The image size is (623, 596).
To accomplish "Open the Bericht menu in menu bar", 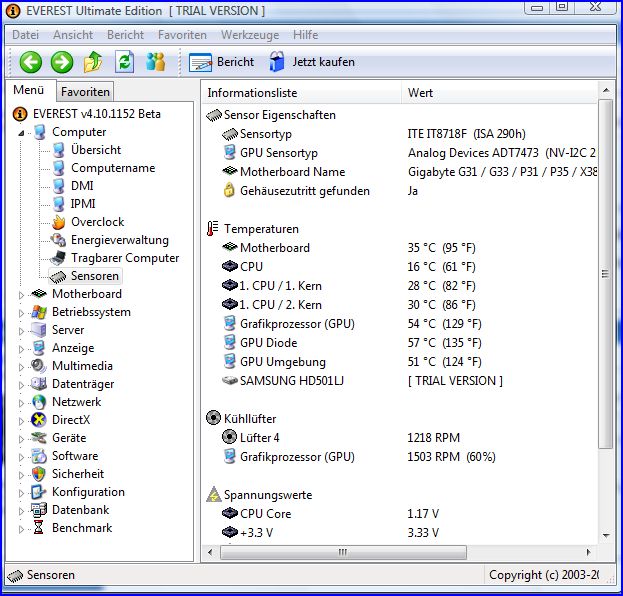I will [x=125, y=35].
